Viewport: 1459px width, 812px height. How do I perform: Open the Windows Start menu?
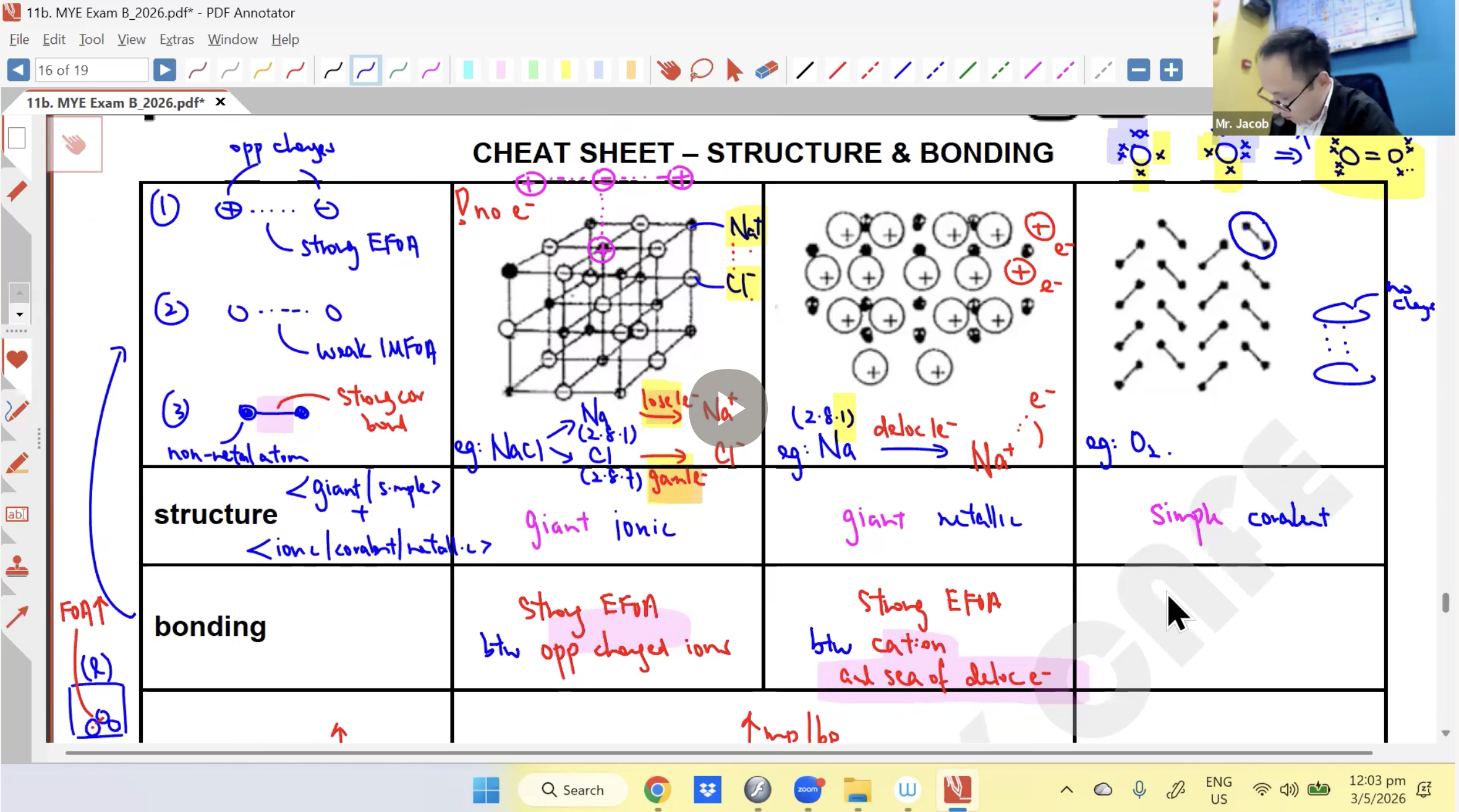[486, 790]
